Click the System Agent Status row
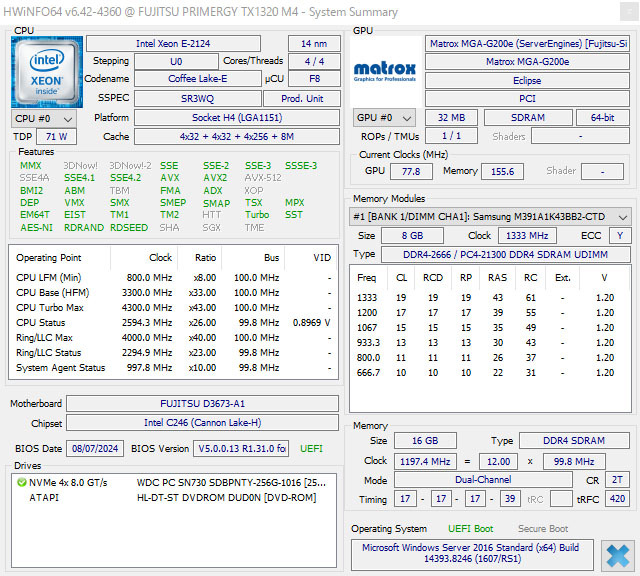The height and width of the screenshot is (576, 640). tap(173, 368)
